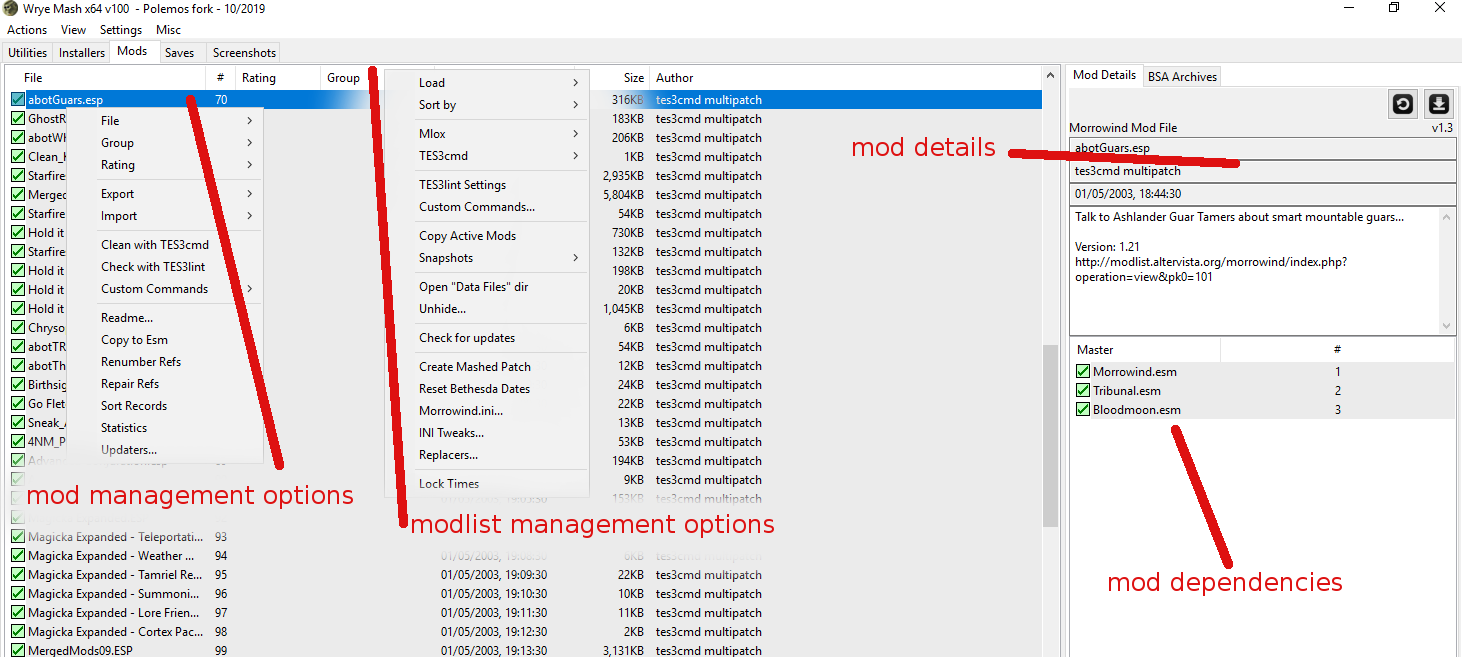Switch to the Utilities tab
The width and height of the screenshot is (1463, 657).
(x=28, y=53)
